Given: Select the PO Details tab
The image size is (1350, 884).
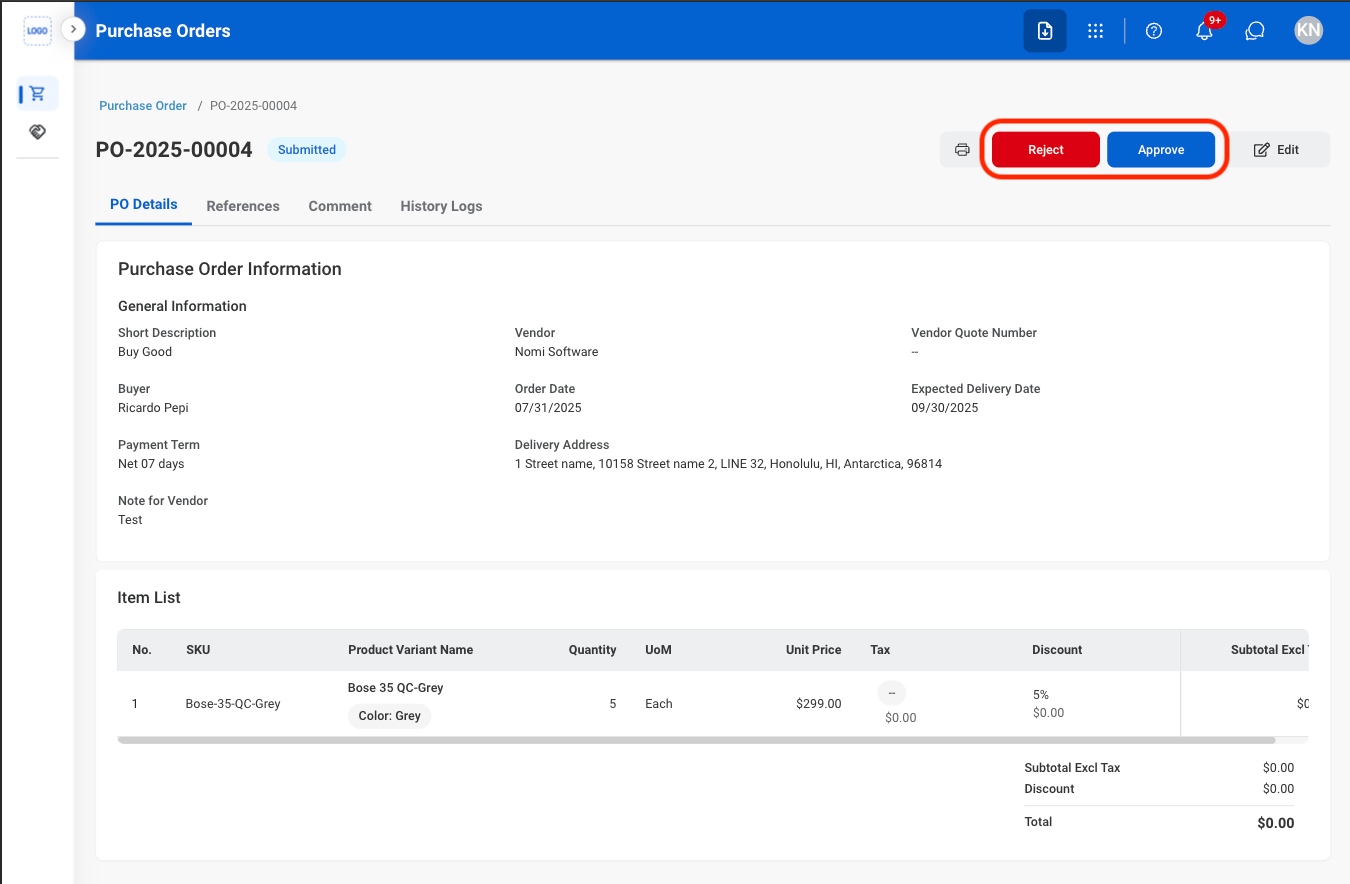Looking at the screenshot, I should (144, 205).
